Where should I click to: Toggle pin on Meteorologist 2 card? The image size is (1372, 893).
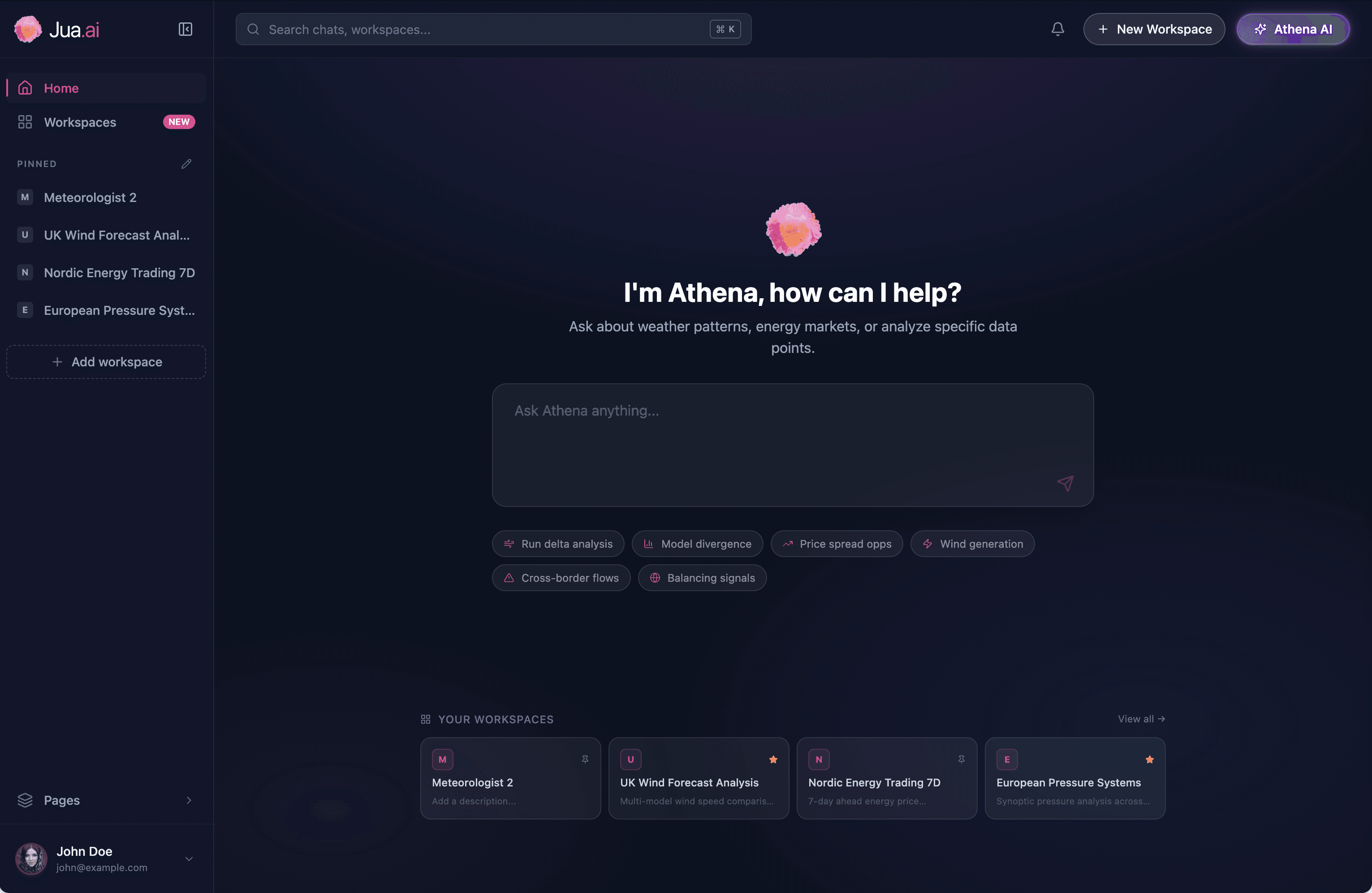[585, 760]
